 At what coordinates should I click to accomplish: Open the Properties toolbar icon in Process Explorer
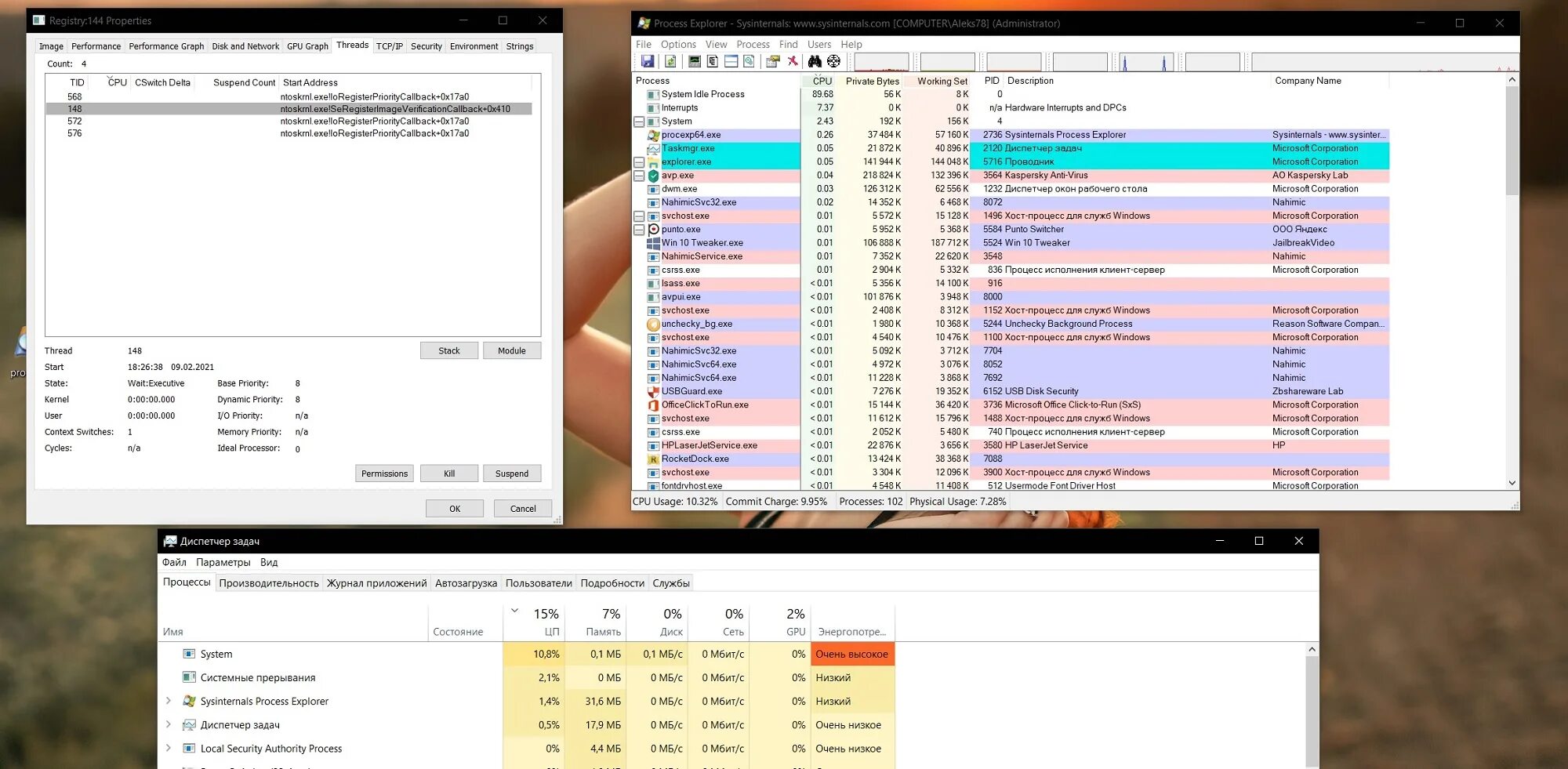click(x=773, y=61)
